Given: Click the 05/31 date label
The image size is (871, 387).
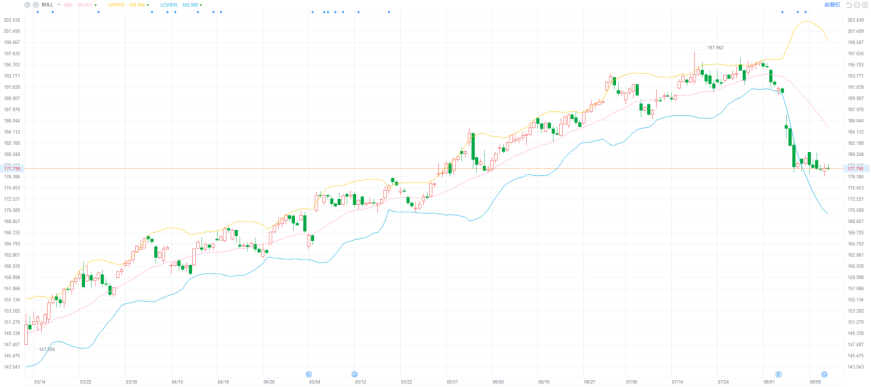Looking at the screenshot, I should coord(453,382).
